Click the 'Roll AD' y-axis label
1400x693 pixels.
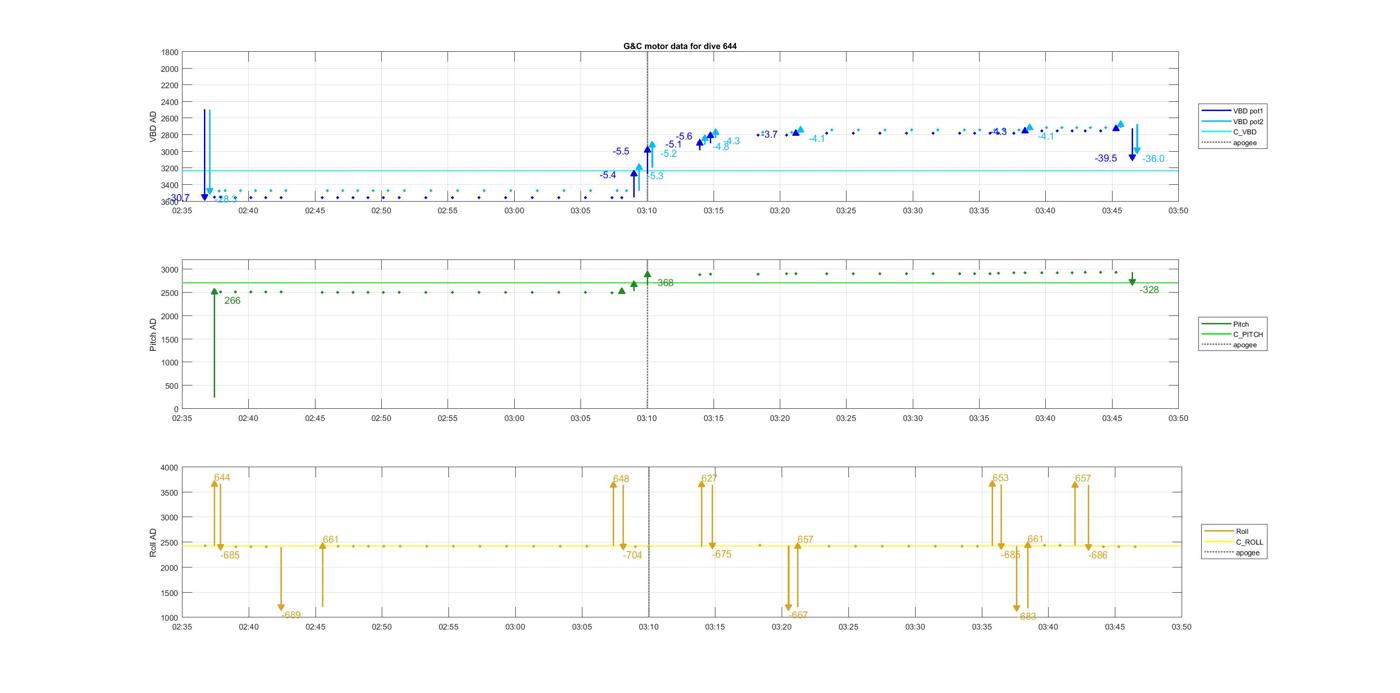pos(153,542)
